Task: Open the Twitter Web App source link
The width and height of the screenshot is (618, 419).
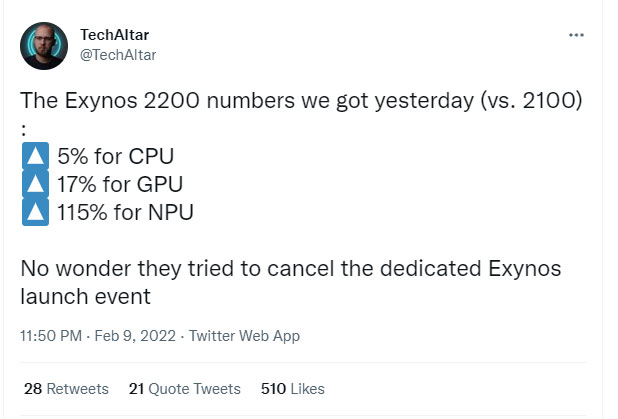Action: pos(244,336)
